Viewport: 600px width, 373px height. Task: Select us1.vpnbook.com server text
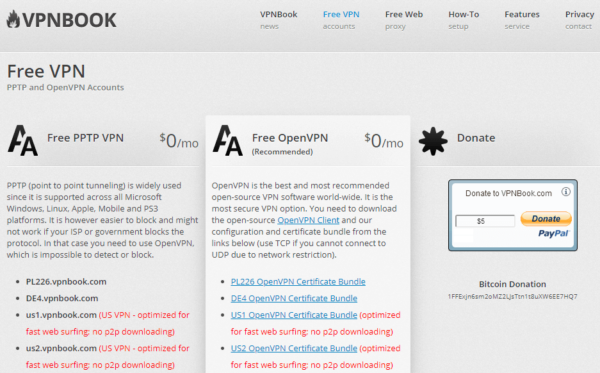point(61,315)
